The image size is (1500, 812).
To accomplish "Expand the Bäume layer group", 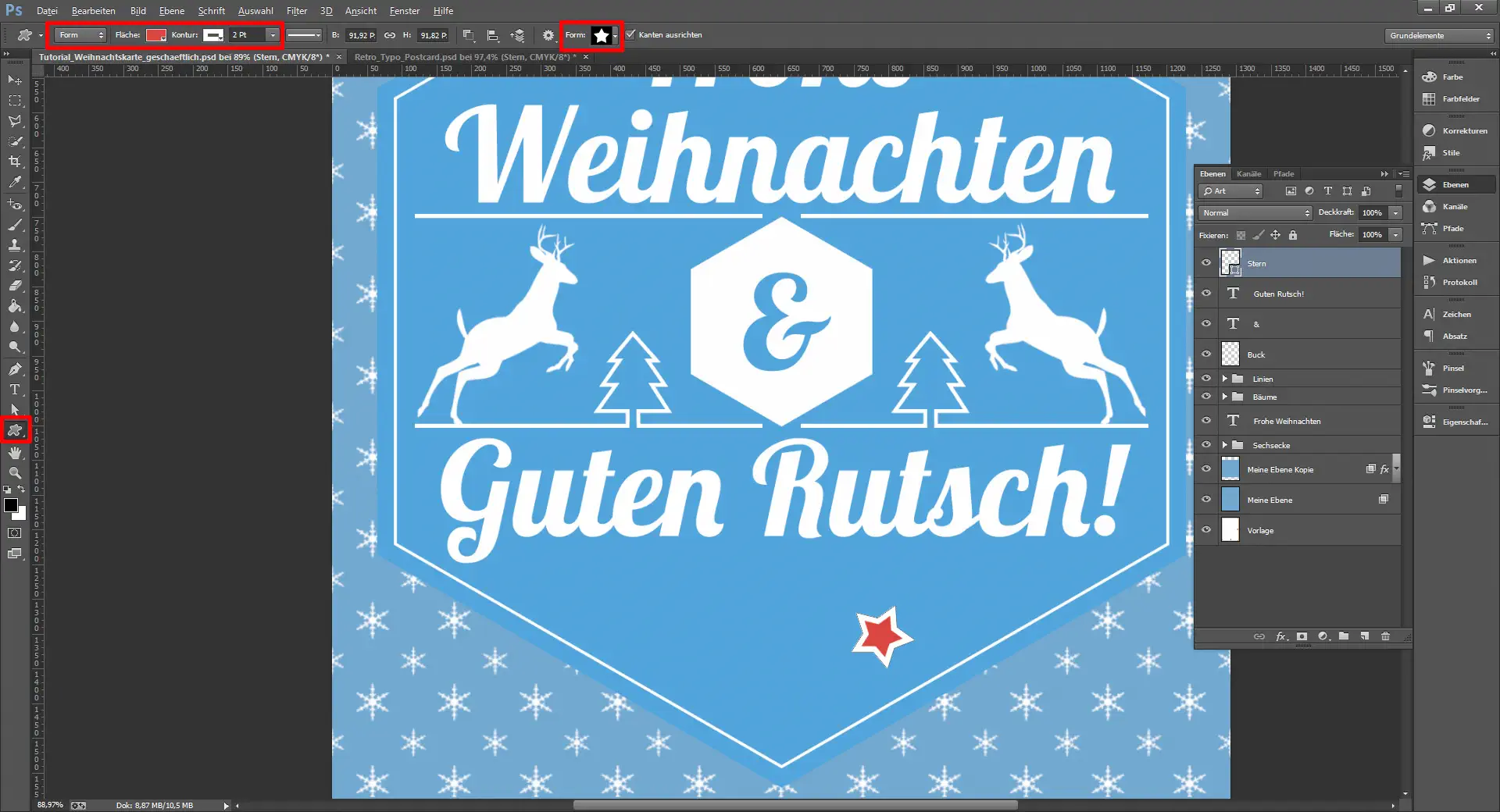I will pos(1226,397).
